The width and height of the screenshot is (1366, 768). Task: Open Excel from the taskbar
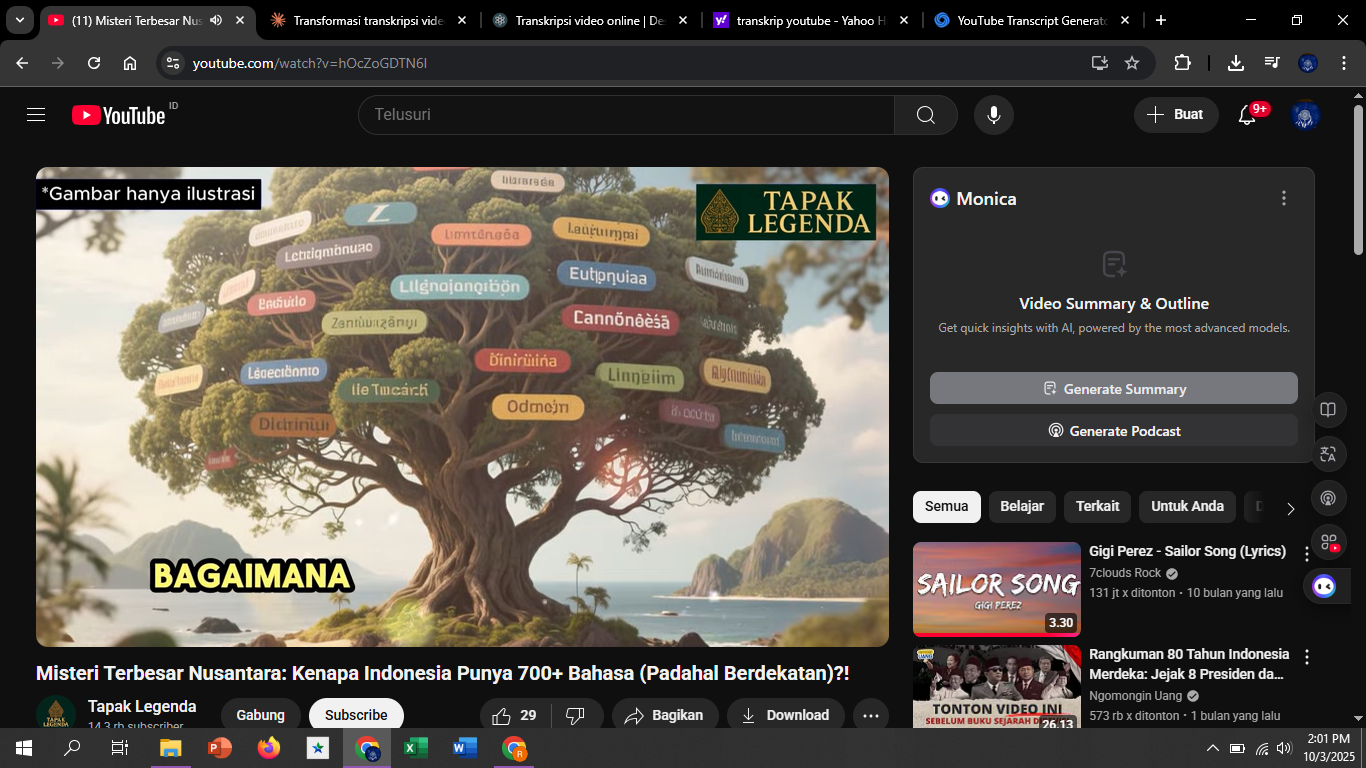click(416, 748)
